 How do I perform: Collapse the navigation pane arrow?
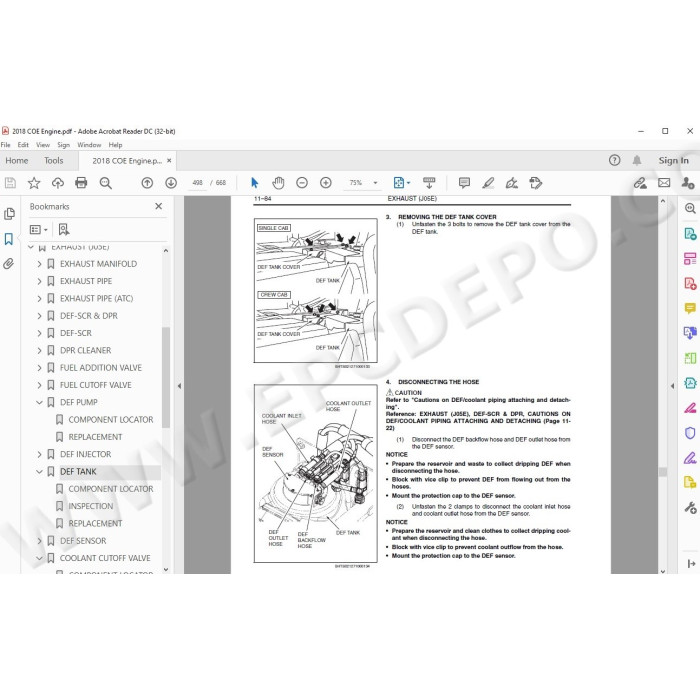179,386
